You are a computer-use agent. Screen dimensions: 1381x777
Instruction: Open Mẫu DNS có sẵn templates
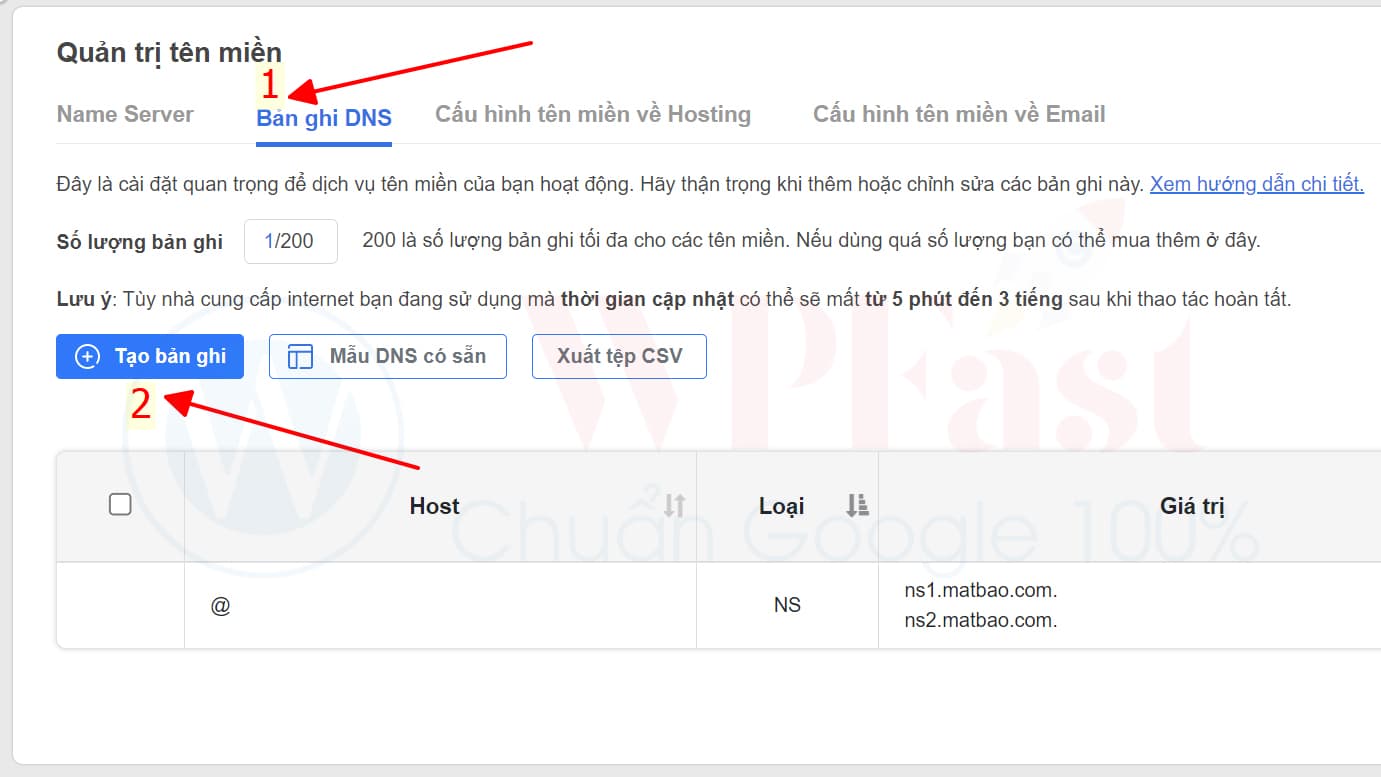[388, 357]
